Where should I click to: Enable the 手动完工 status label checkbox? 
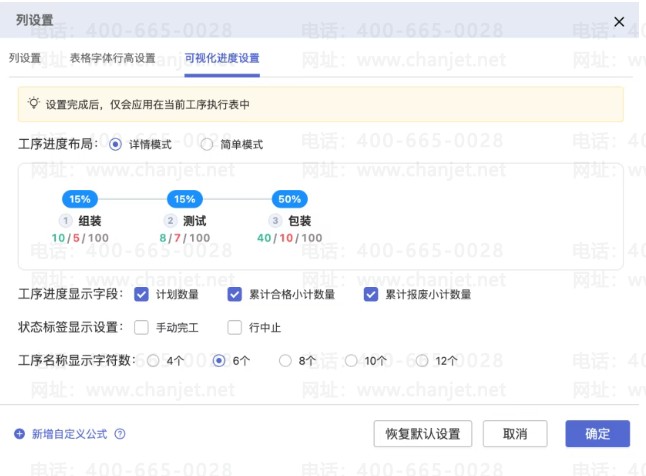(141, 328)
